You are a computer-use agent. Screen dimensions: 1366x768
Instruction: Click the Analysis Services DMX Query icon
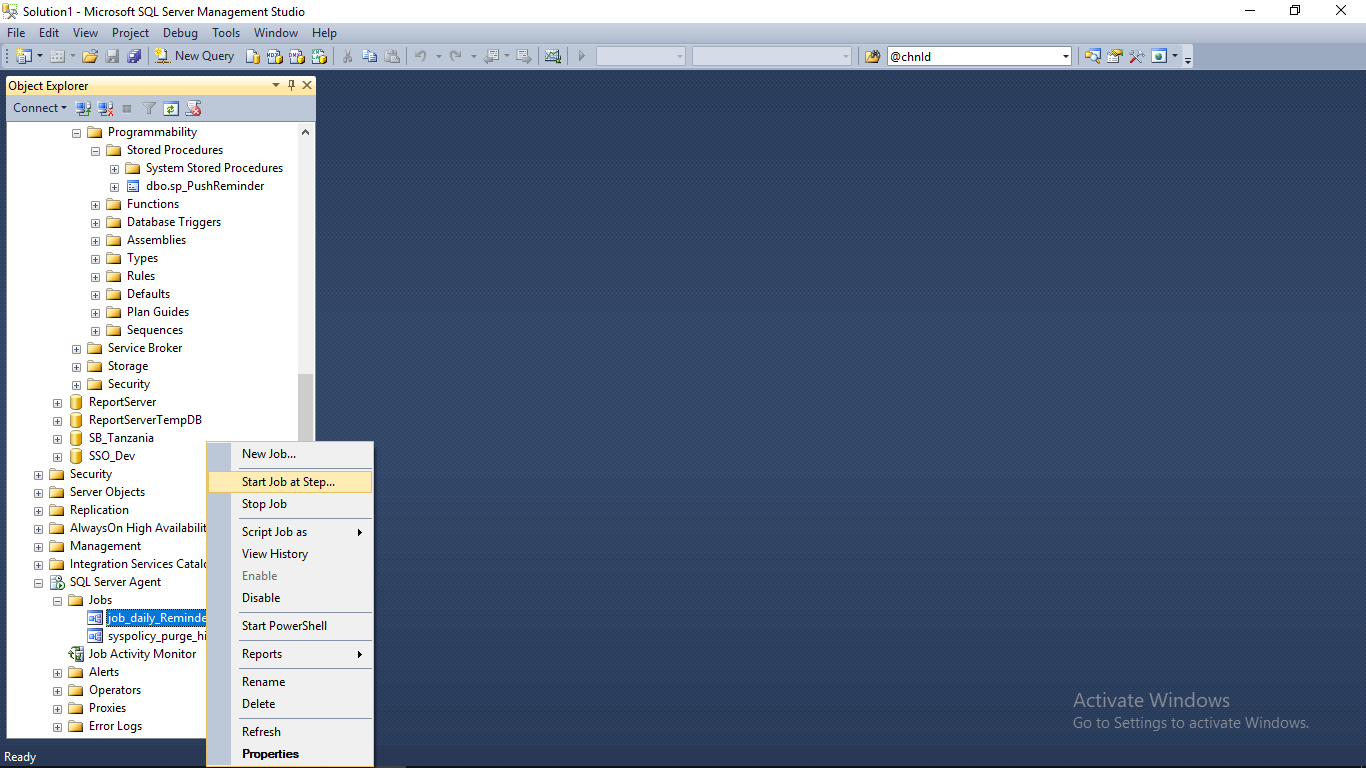(297, 56)
